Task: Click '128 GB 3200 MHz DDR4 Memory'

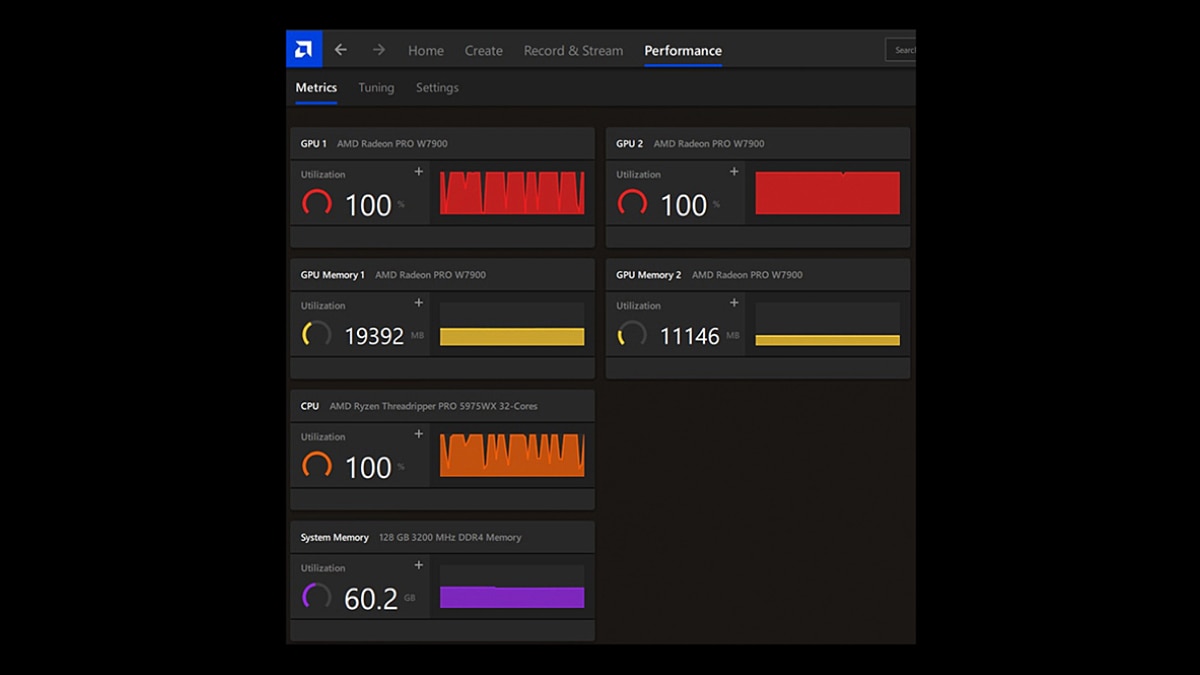Action: (450, 537)
